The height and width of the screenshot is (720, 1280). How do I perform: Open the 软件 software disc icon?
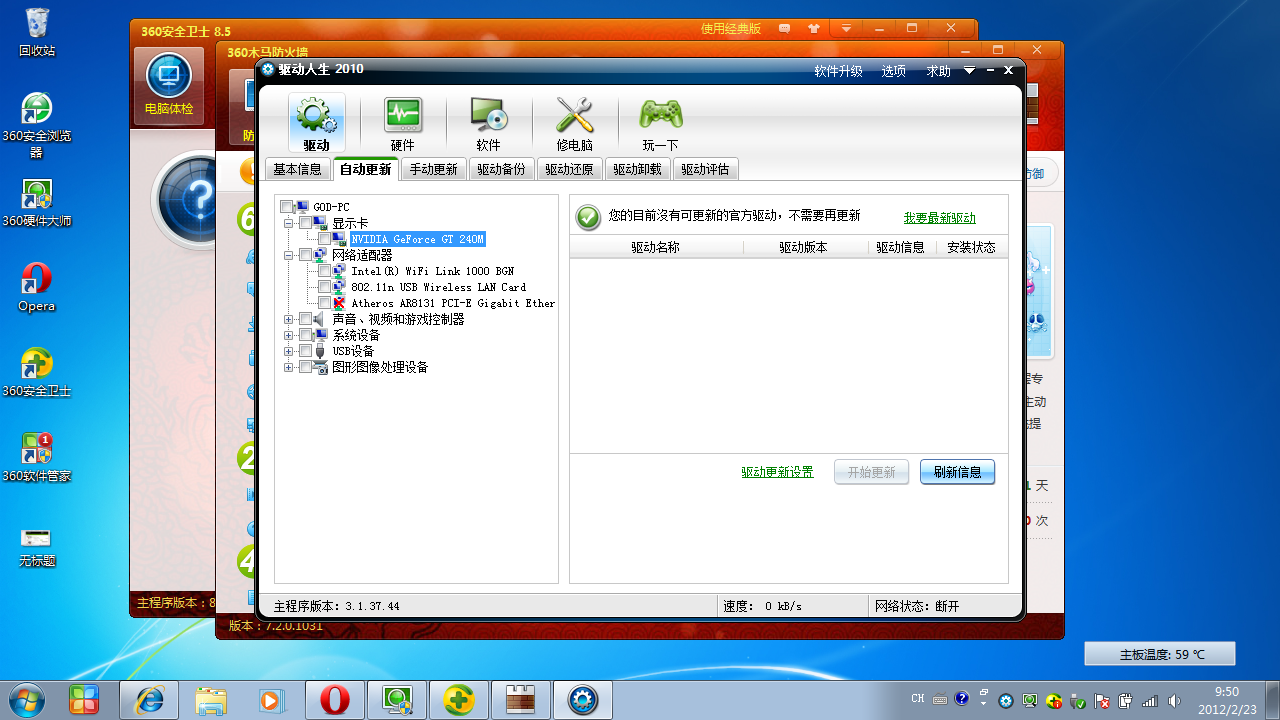point(488,123)
